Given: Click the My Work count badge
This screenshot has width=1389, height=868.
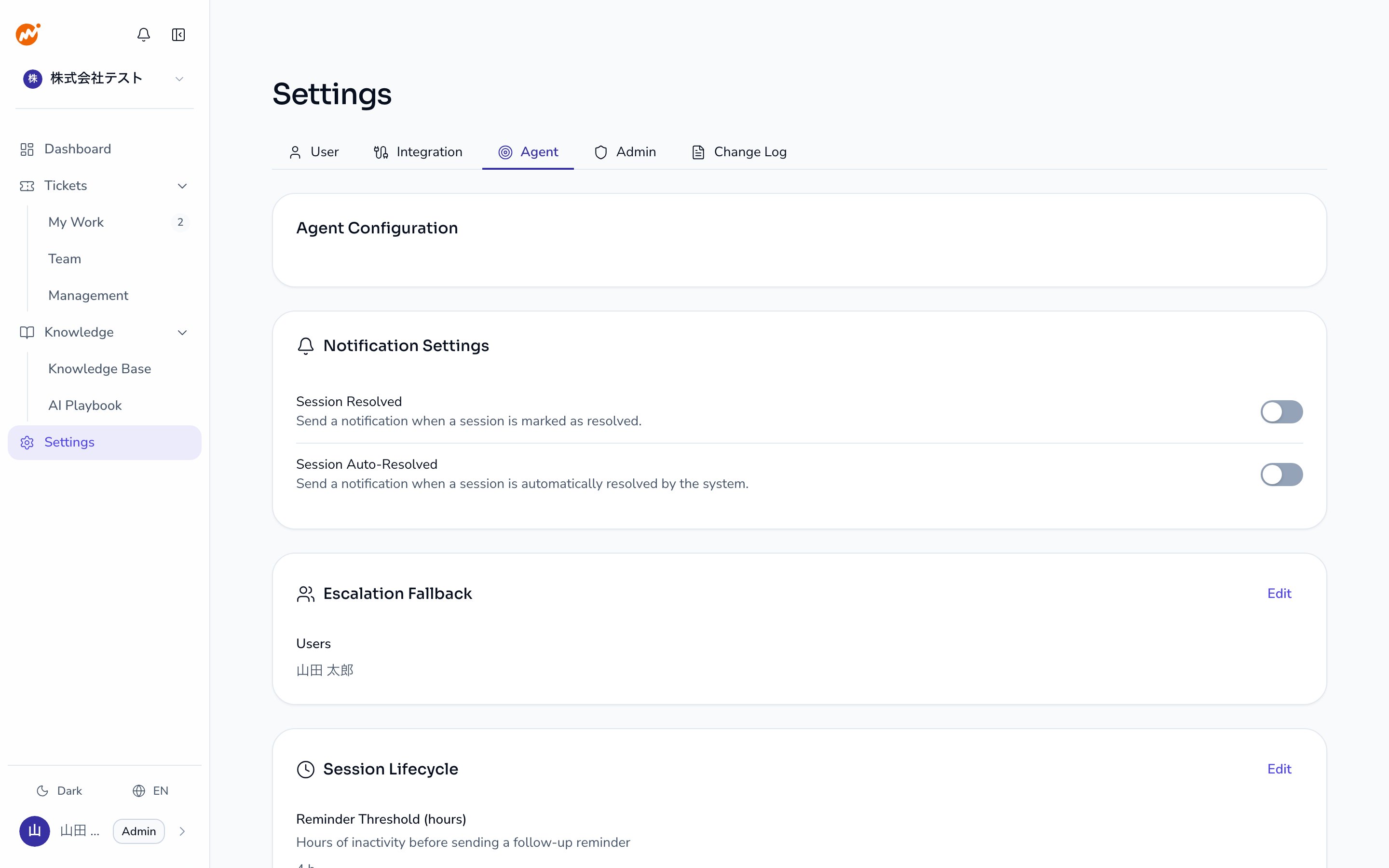Looking at the screenshot, I should click(x=180, y=222).
